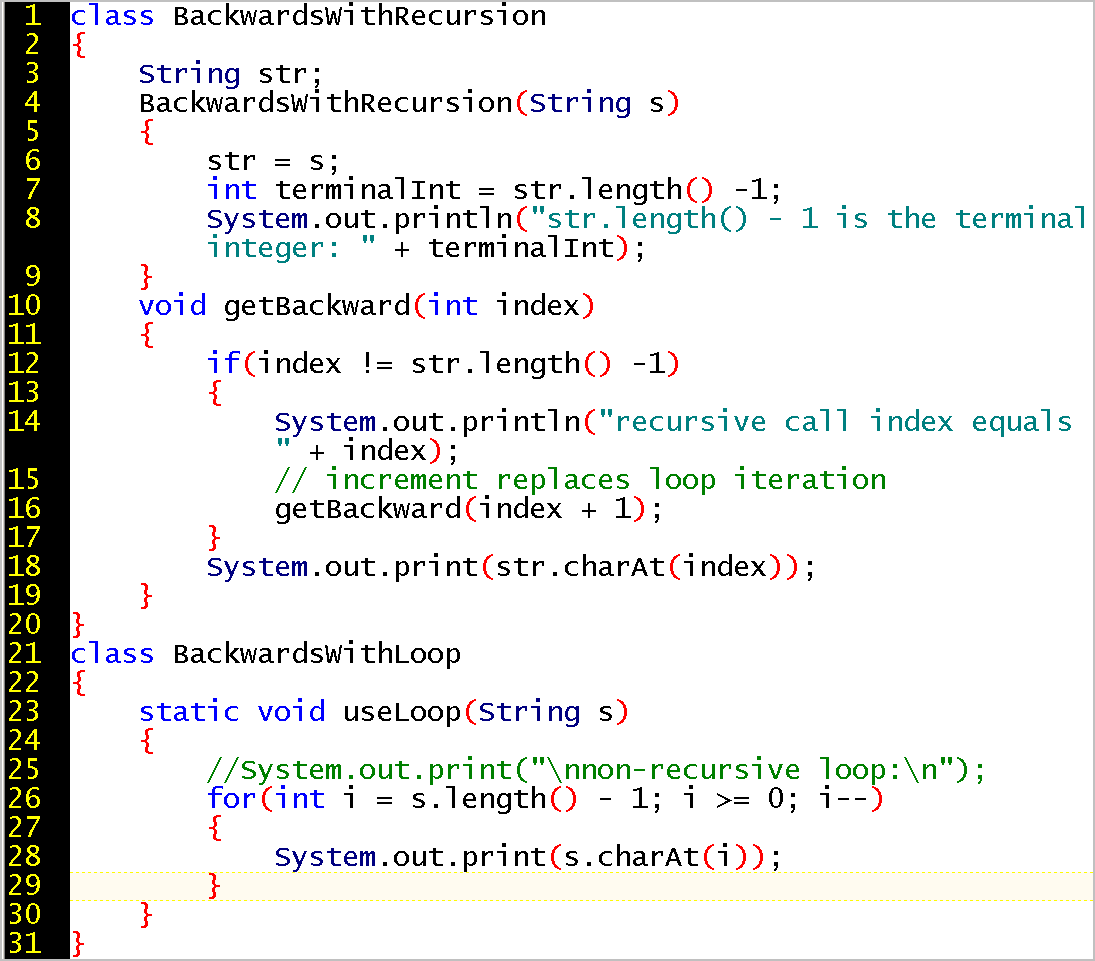Image resolution: width=1095 pixels, height=961 pixels.
Task: Click line number 20 in the gutter
Action: point(24,624)
